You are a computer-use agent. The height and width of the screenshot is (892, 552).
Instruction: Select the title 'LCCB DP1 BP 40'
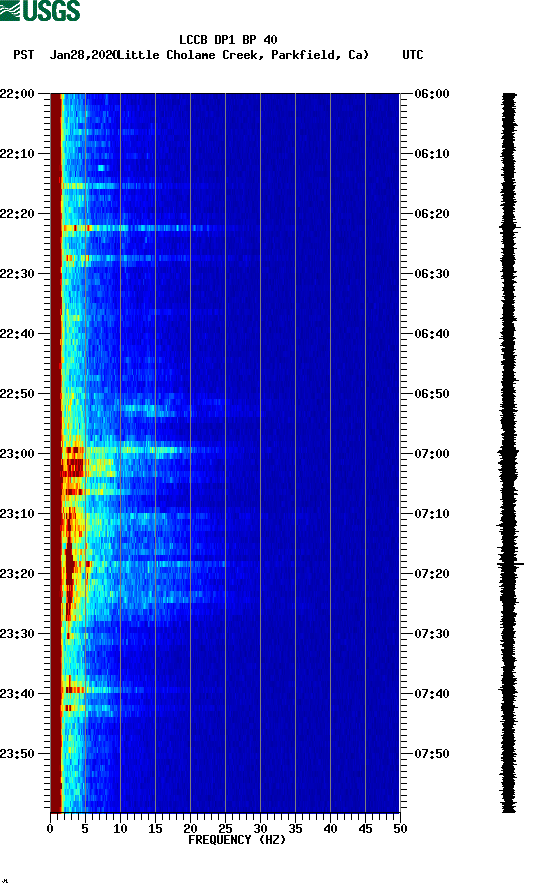228,40
